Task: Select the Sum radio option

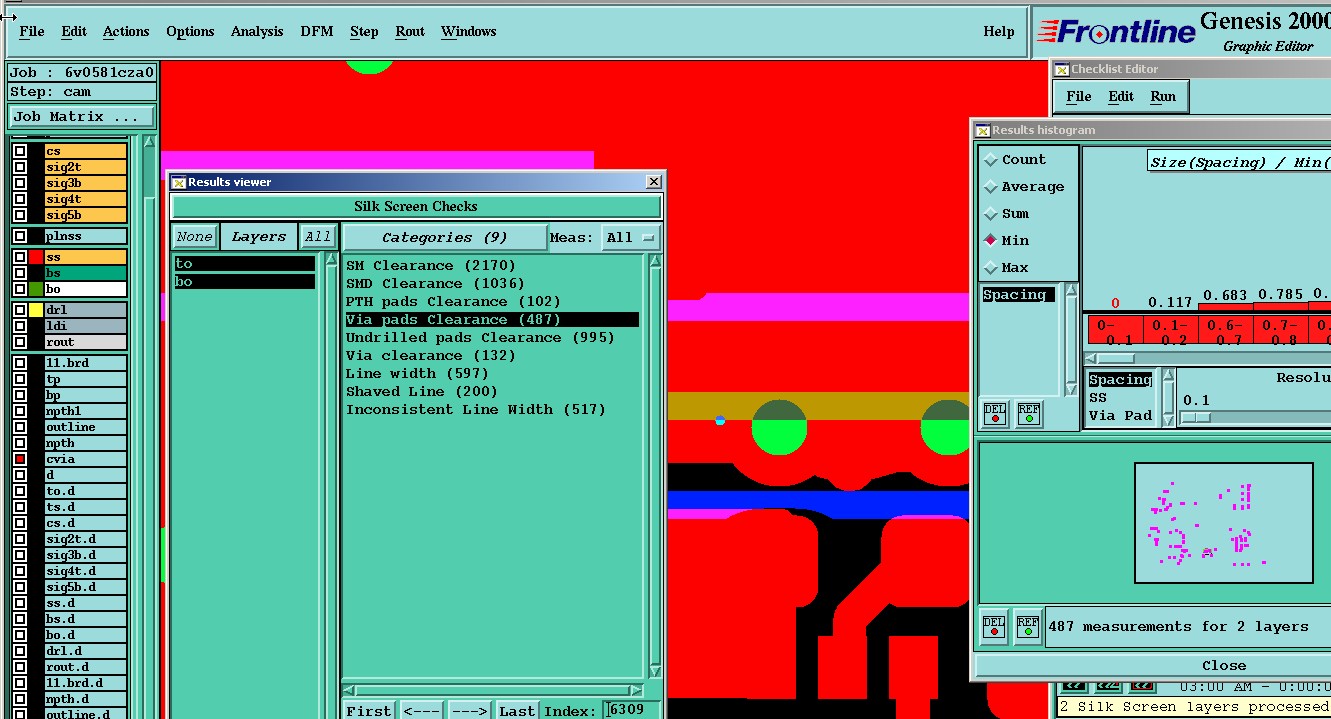Action: 992,214
